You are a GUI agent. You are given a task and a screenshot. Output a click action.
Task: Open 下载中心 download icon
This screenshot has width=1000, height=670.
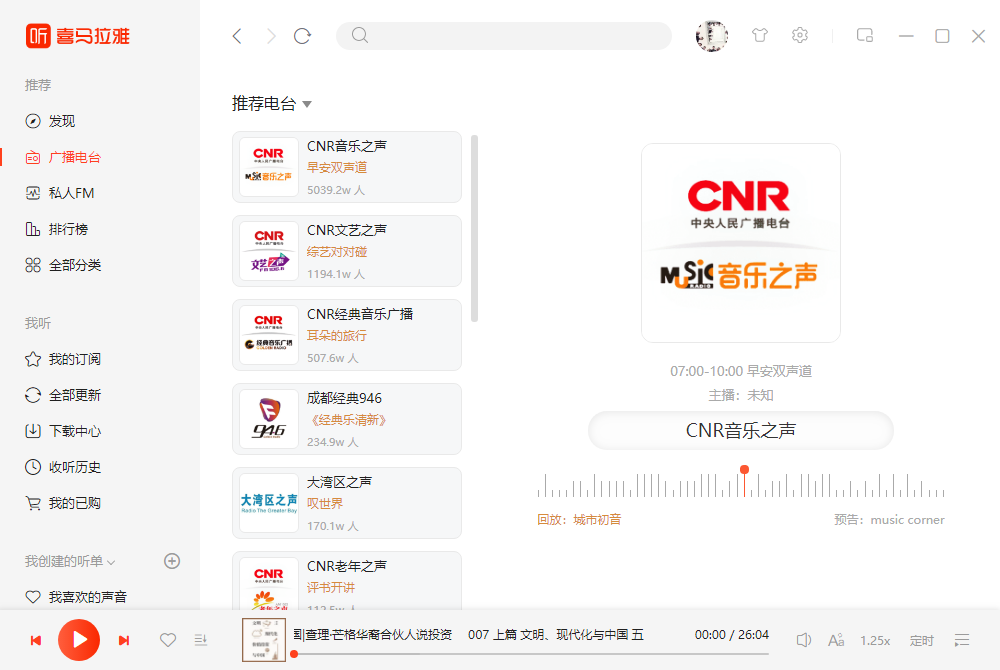tap(33, 431)
